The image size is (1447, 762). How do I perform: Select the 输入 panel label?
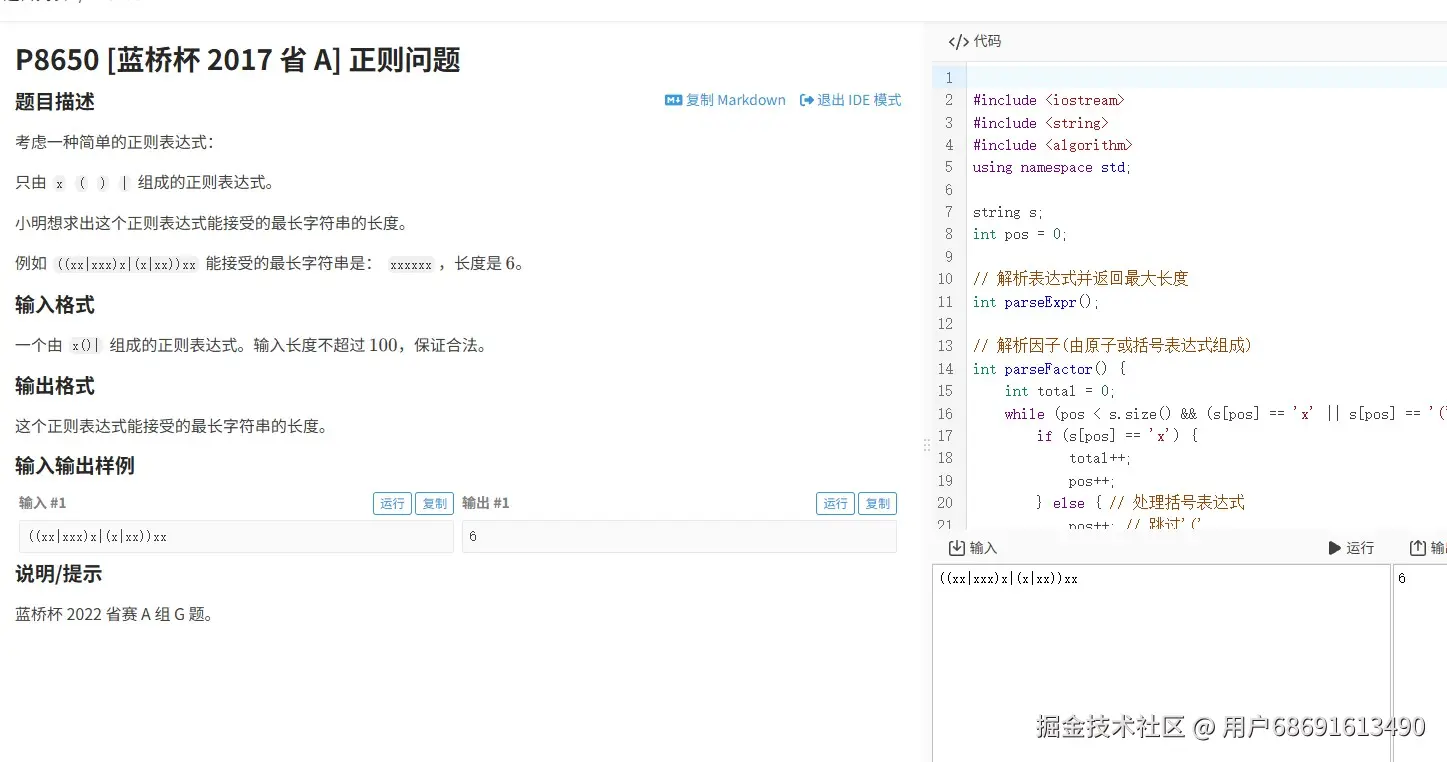(983, 548)
